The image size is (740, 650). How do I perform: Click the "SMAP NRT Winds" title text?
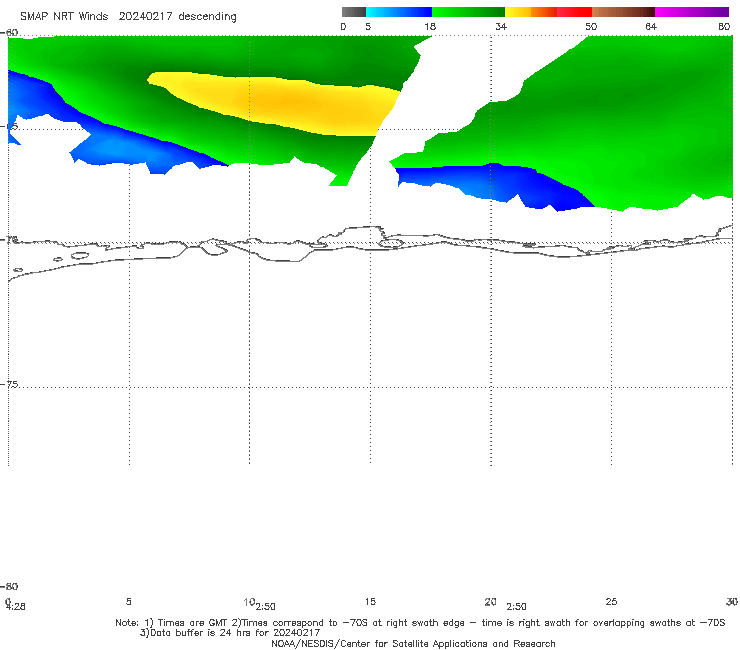coord(64,17)
